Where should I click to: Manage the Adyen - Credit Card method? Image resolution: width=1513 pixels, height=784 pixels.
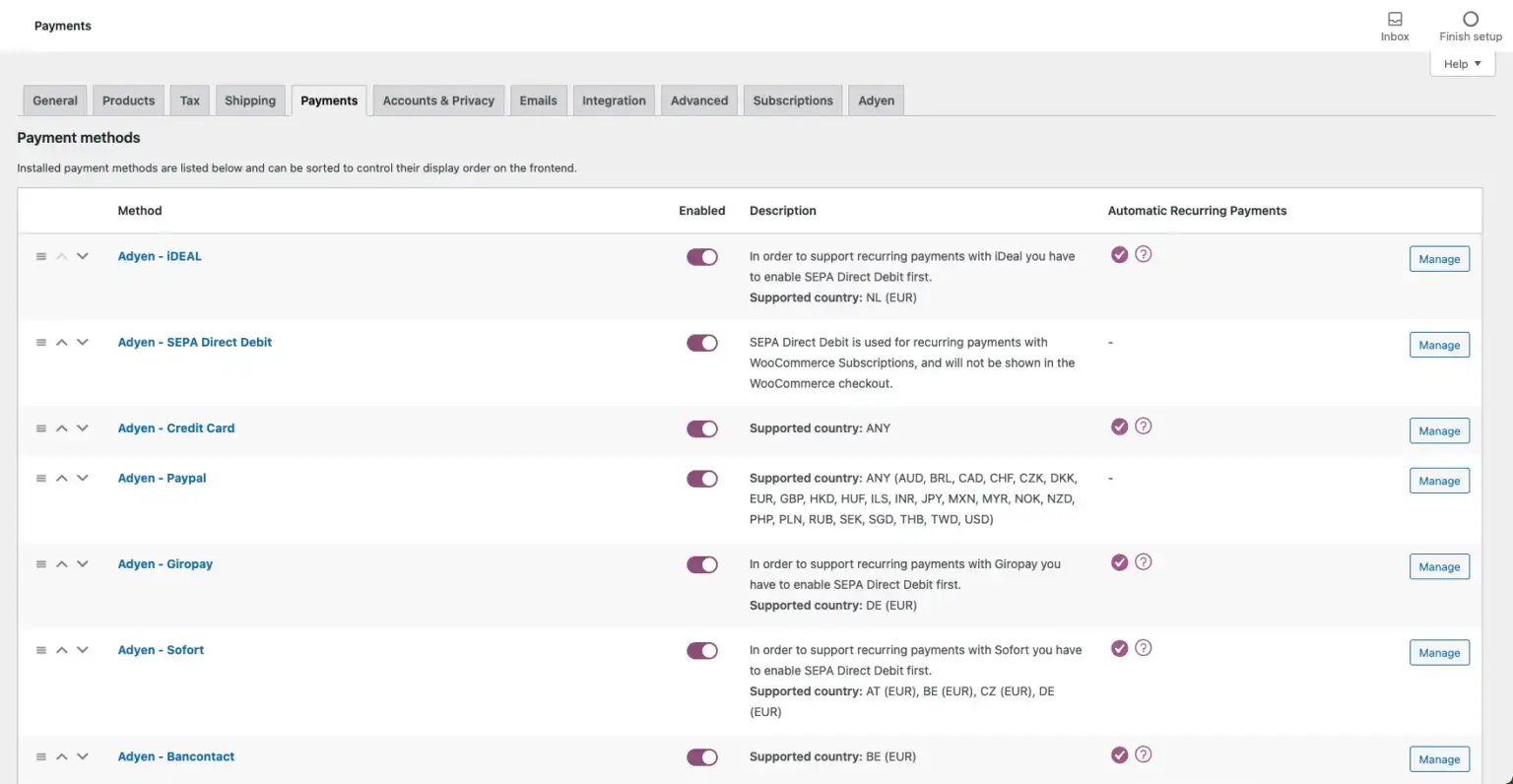pyautogui.click(x=1439, y=431)
